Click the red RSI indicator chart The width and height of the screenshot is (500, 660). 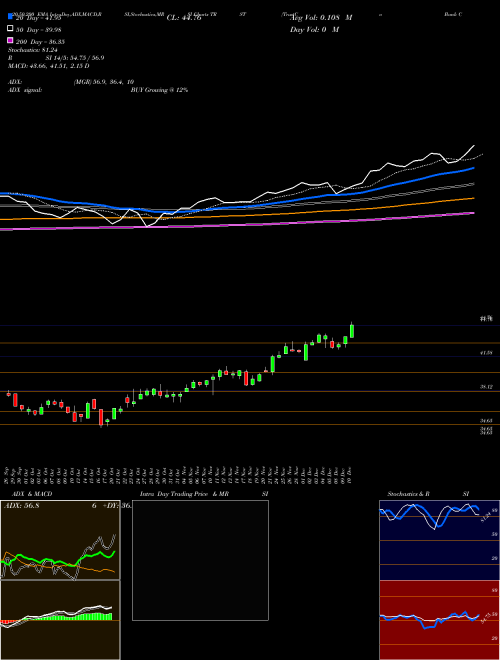(439, 620)
